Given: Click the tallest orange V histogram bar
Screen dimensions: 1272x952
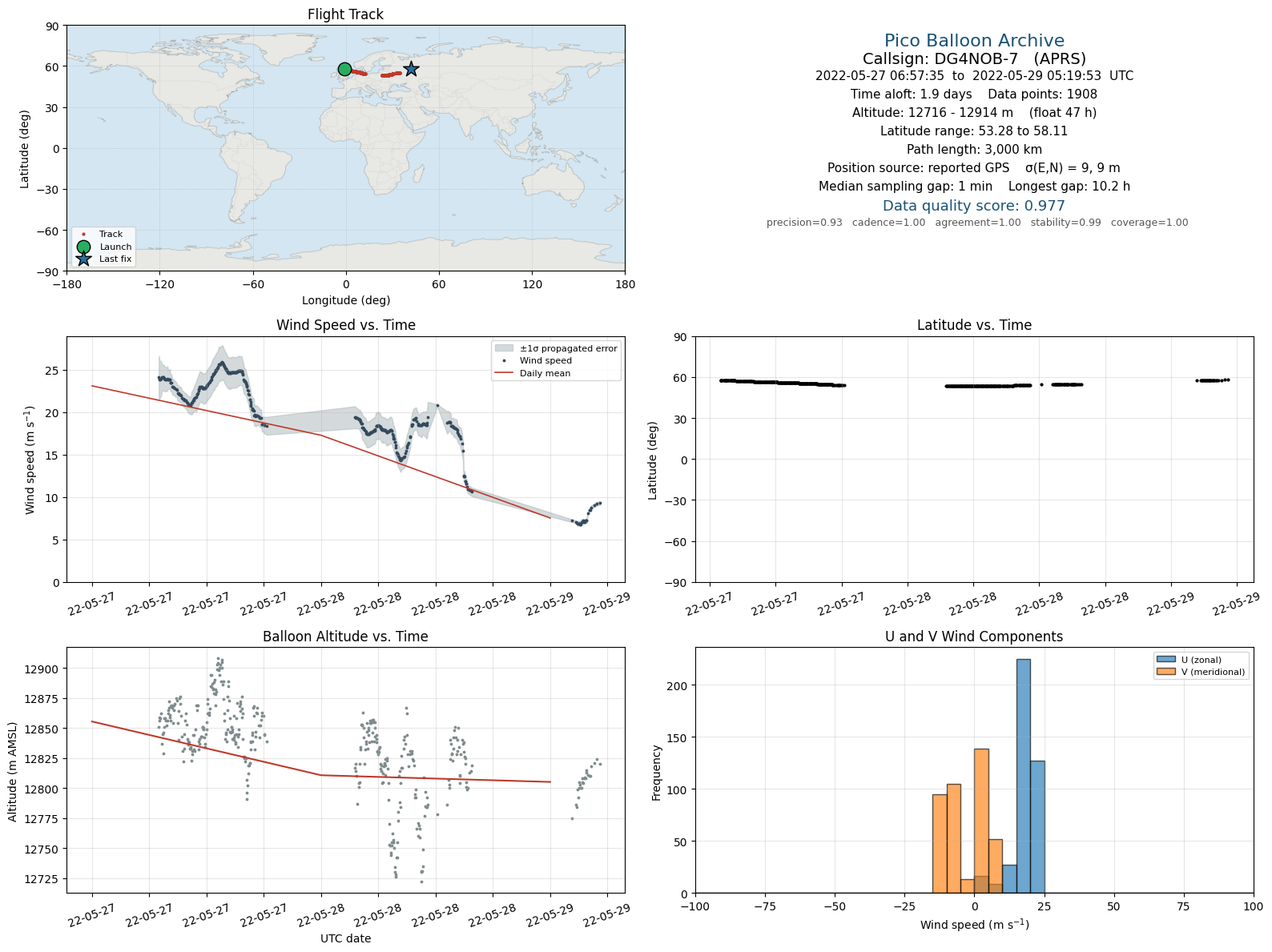Looking at the screenshot, I should coord(981,821).
